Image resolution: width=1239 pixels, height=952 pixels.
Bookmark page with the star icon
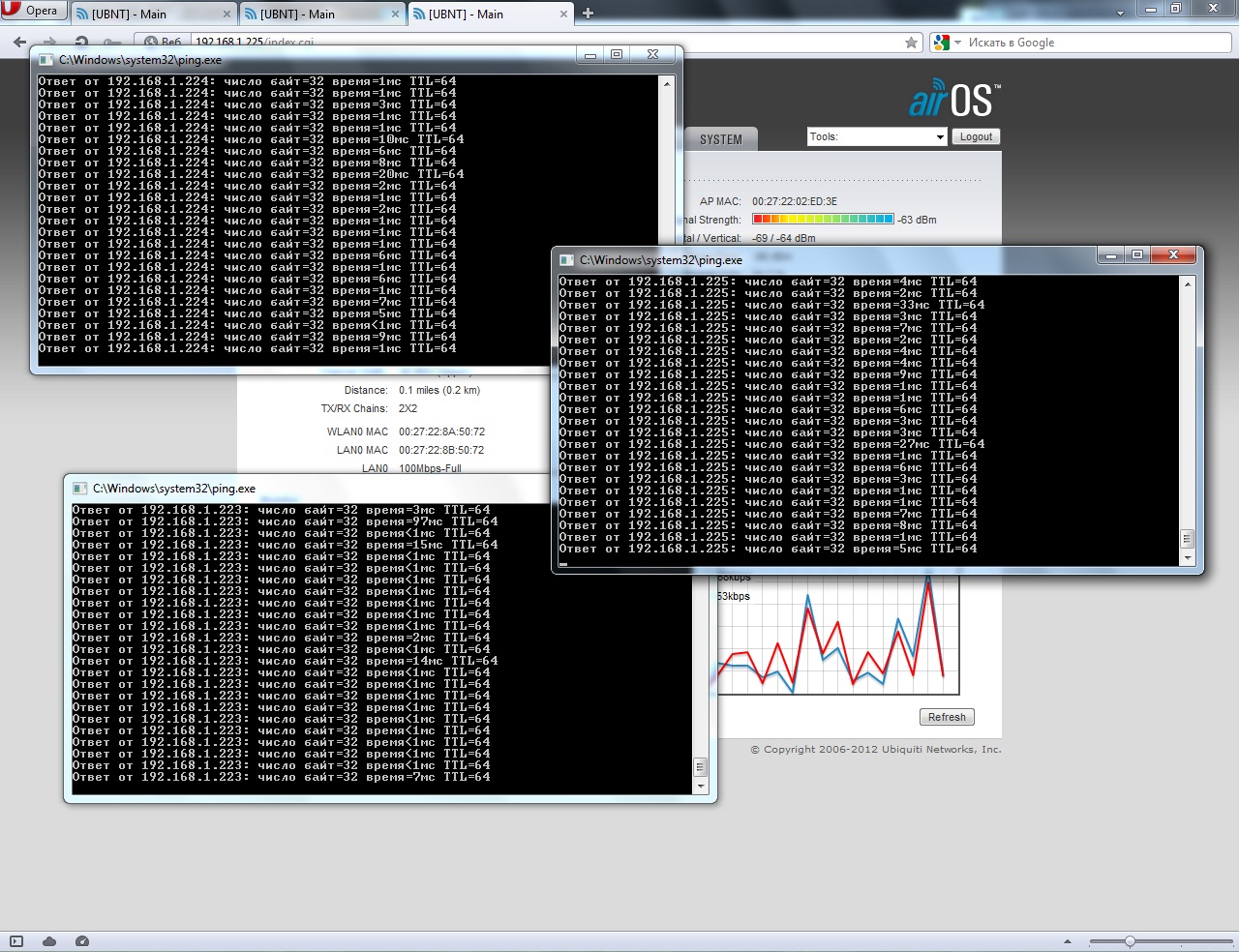[911, 43]
